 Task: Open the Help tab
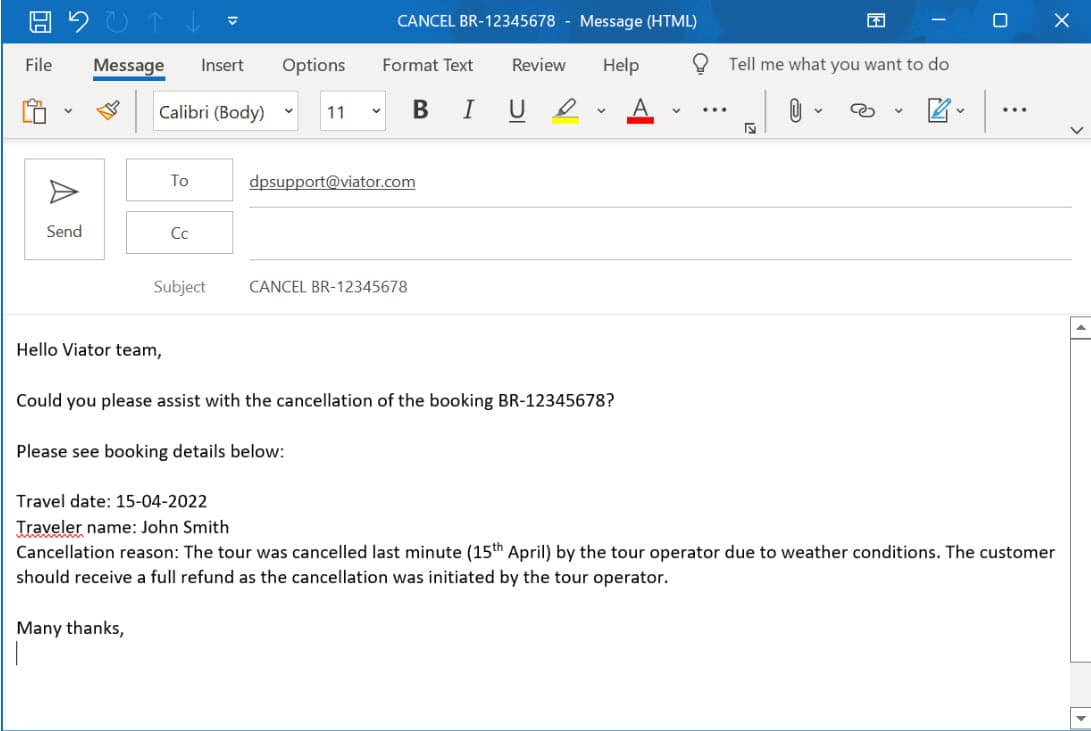coord(621,65)
